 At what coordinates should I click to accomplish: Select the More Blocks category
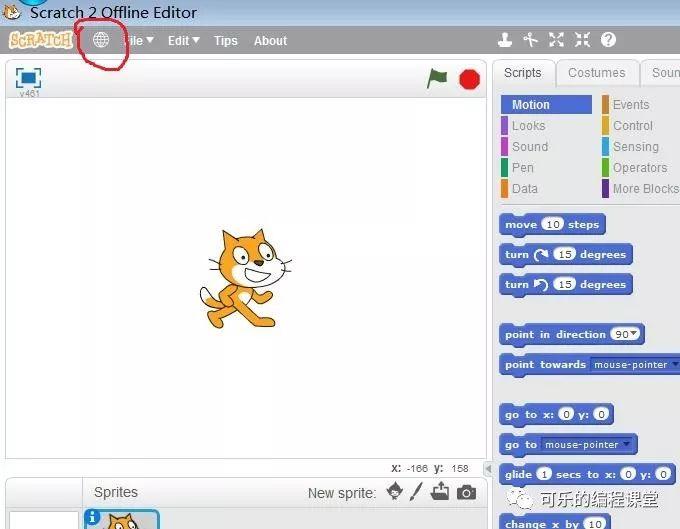641,189
